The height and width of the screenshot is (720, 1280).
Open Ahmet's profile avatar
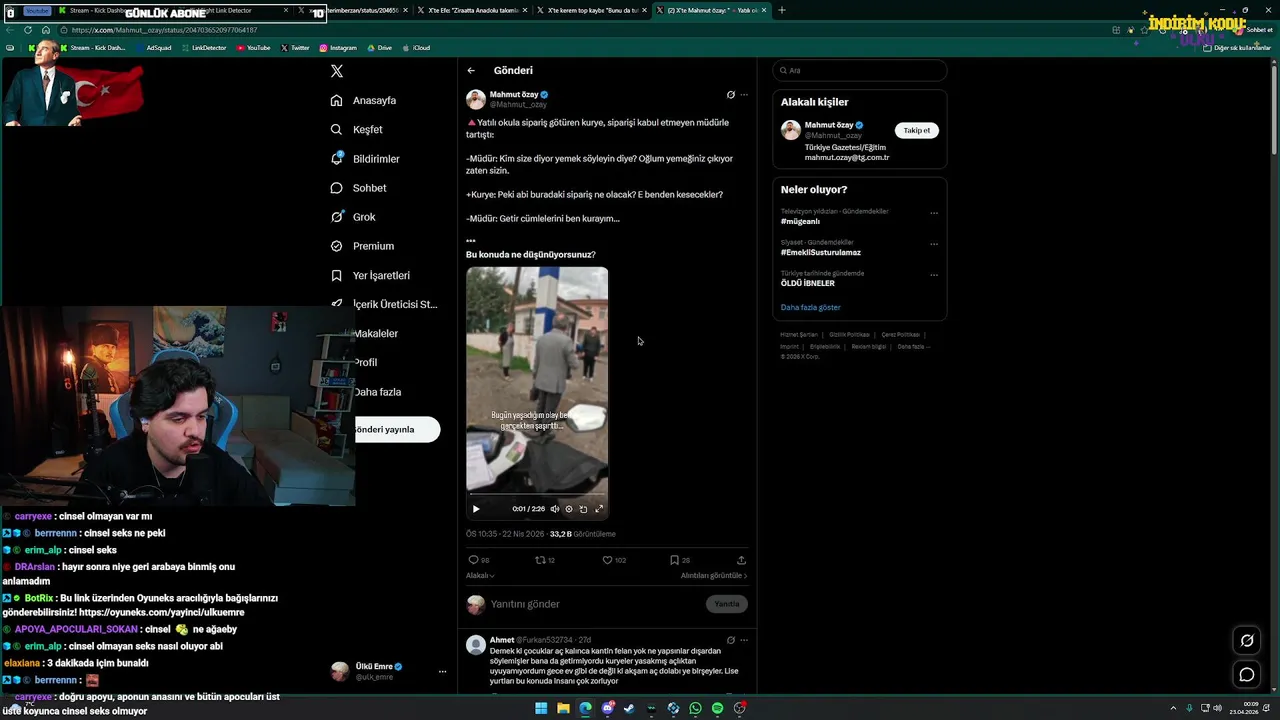[476, 645]
